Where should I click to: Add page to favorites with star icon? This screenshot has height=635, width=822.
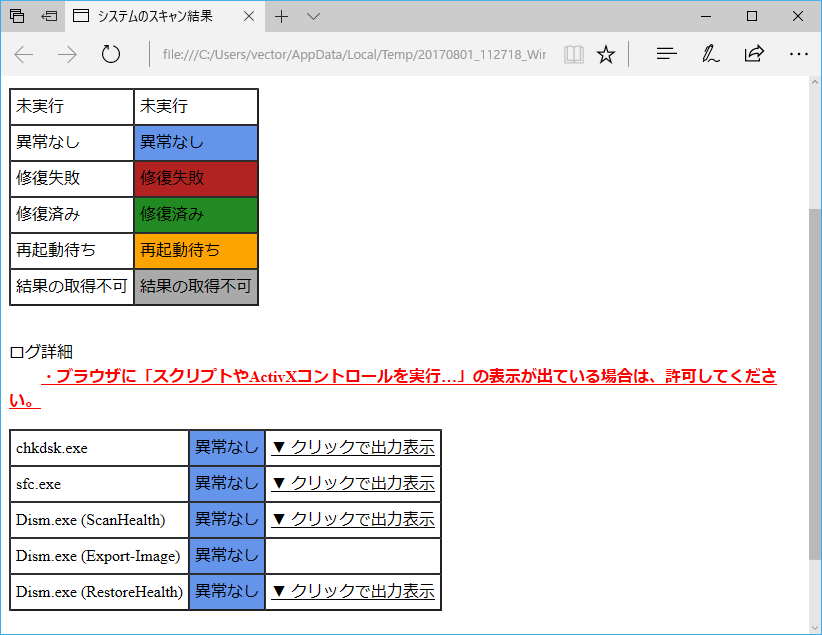[605, 54]
